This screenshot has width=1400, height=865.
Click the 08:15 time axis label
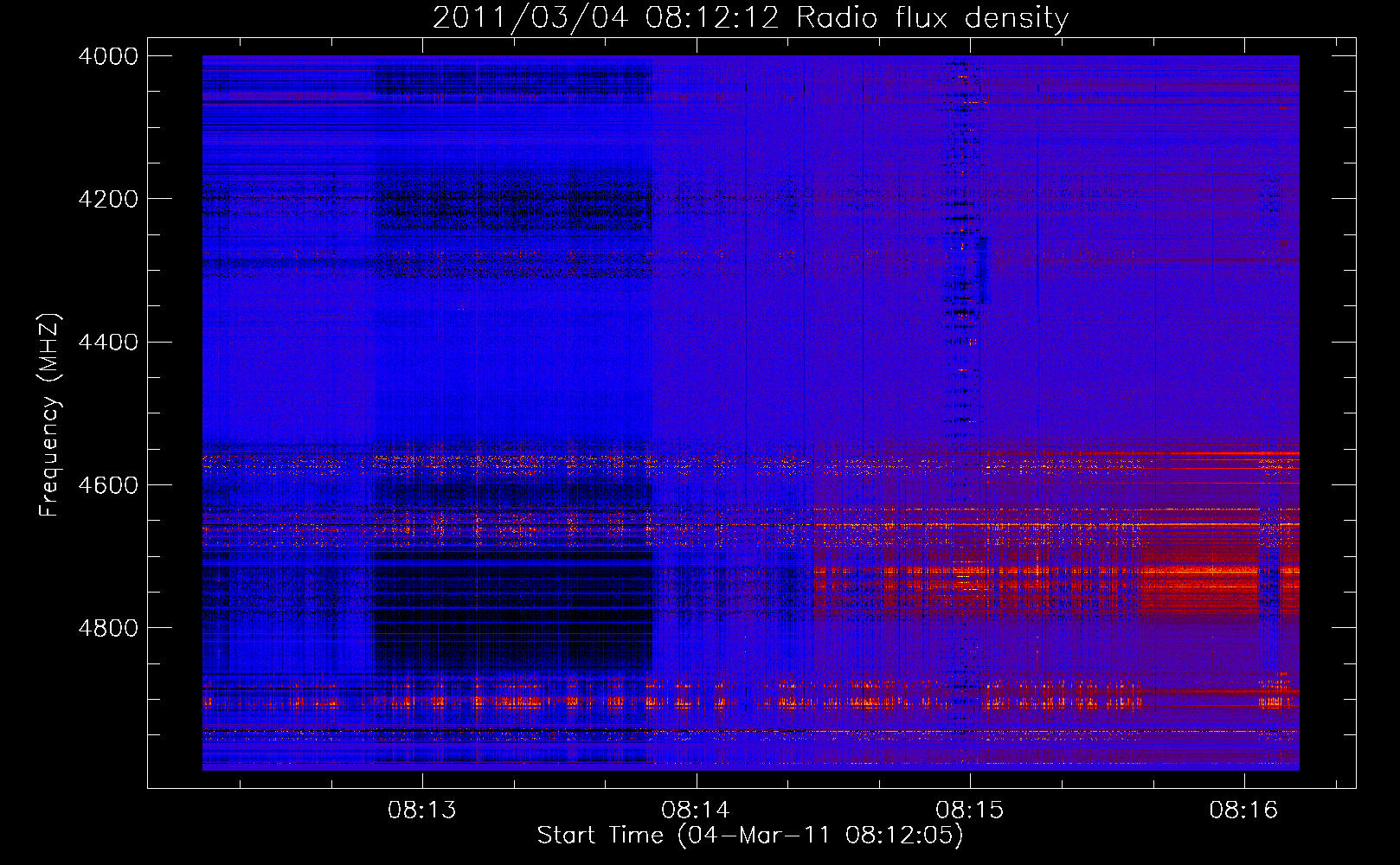pyautogui.click(x=970, y=811)
